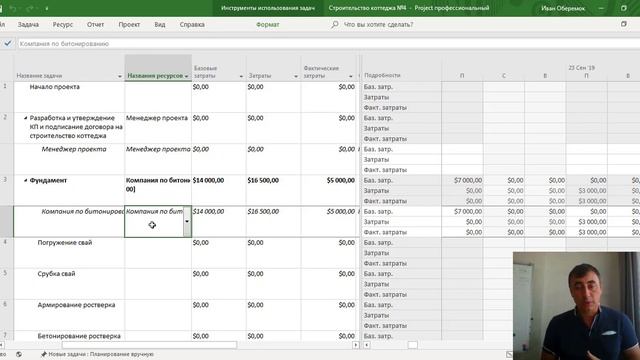This screenshot has width=640, height=360.
Task: Click the timephased pane scrollbar thumb
Action: coord(413,345)
